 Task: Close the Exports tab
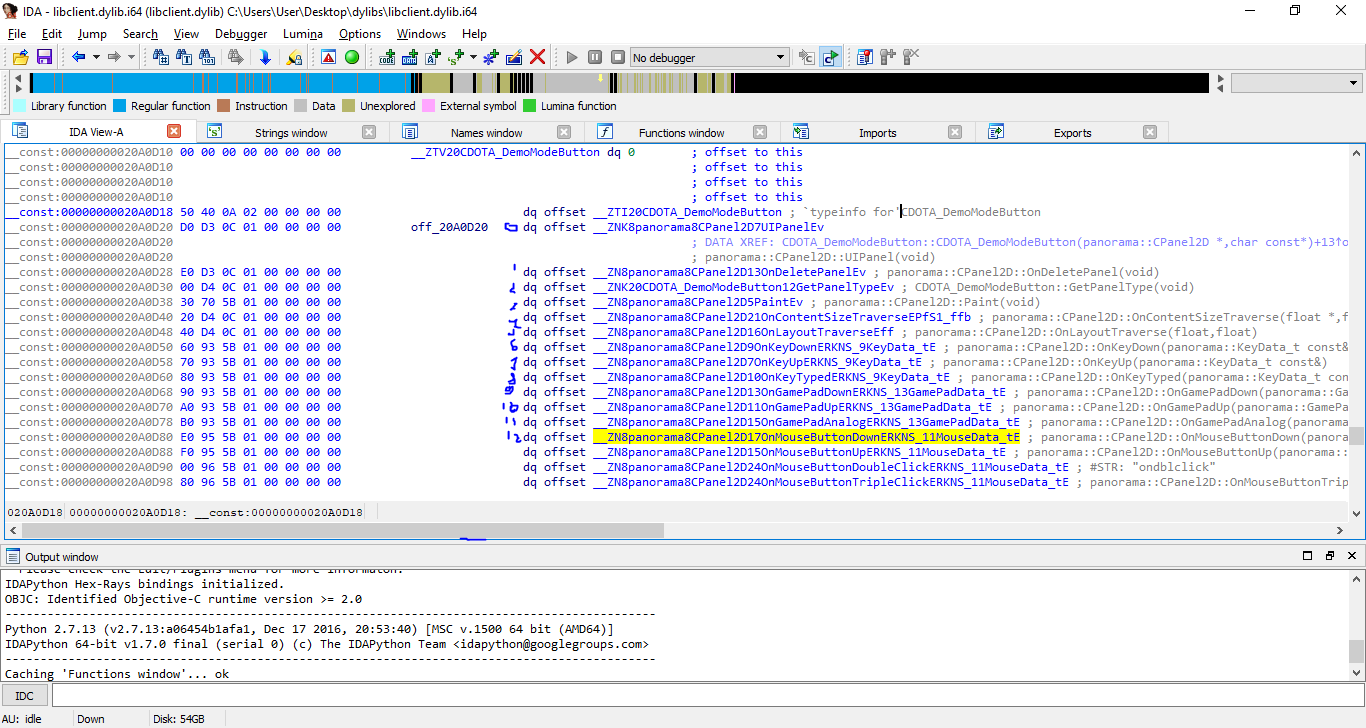pos(1151,132)
